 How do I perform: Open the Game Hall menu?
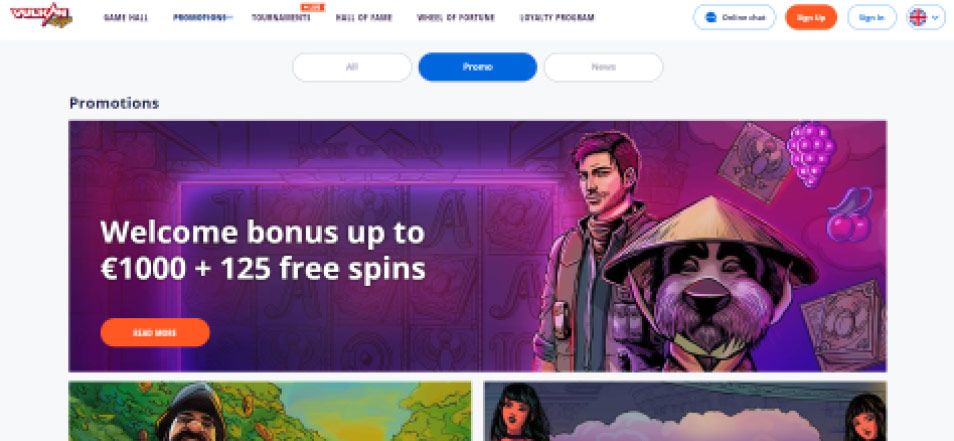coord(126,18)
